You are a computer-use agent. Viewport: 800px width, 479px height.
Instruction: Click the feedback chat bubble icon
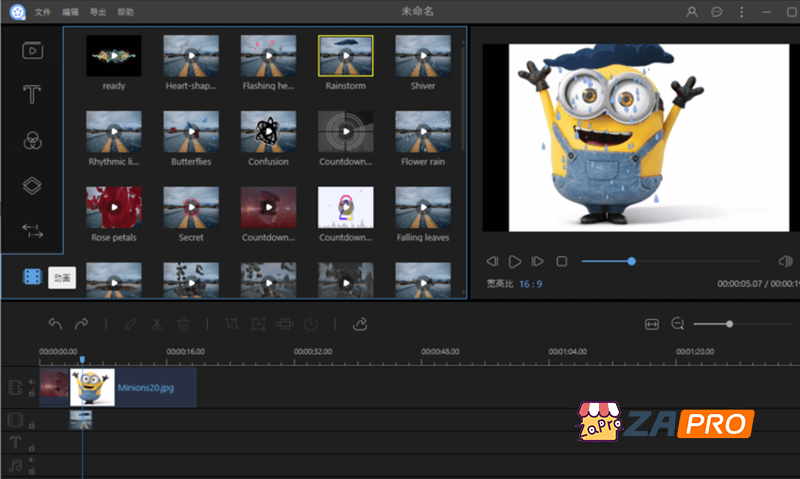(717, 12)
